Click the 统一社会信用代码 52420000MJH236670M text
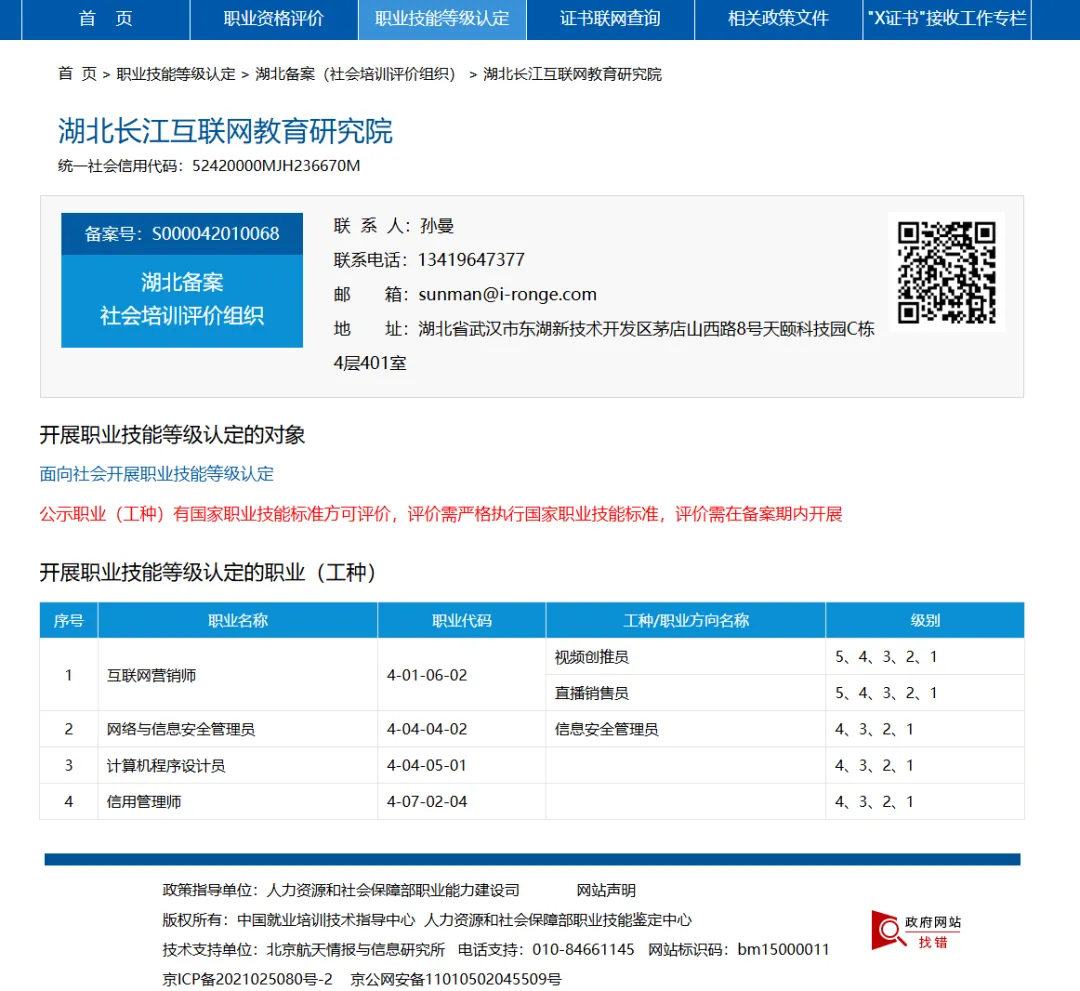Image resolution: width=1080 pixels, height=991 pixels. tap(209, 166)
